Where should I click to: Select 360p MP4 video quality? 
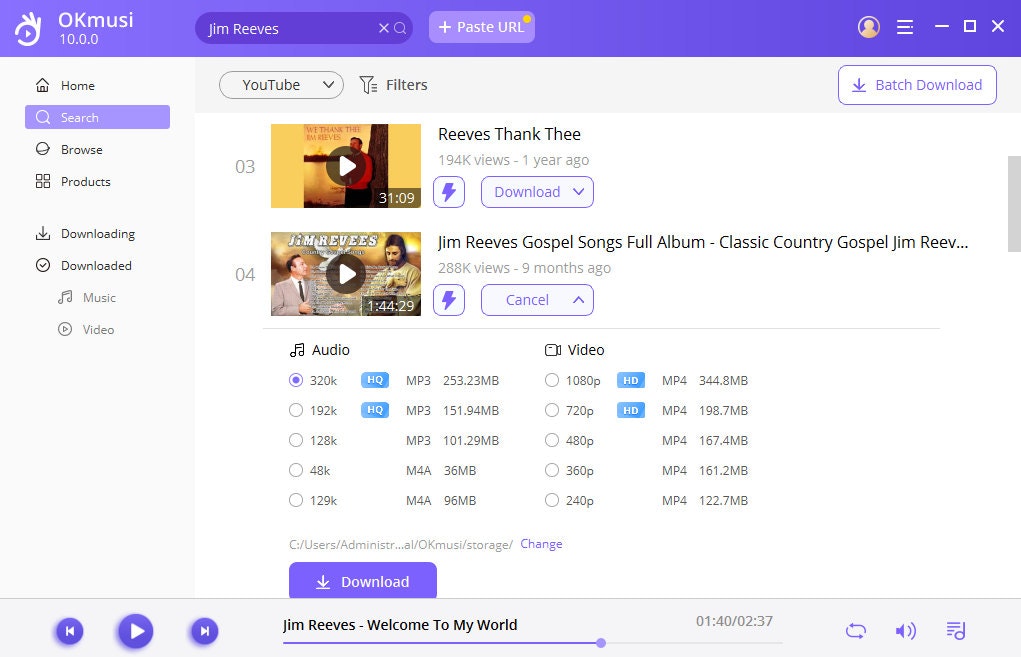tap(552, 470)
